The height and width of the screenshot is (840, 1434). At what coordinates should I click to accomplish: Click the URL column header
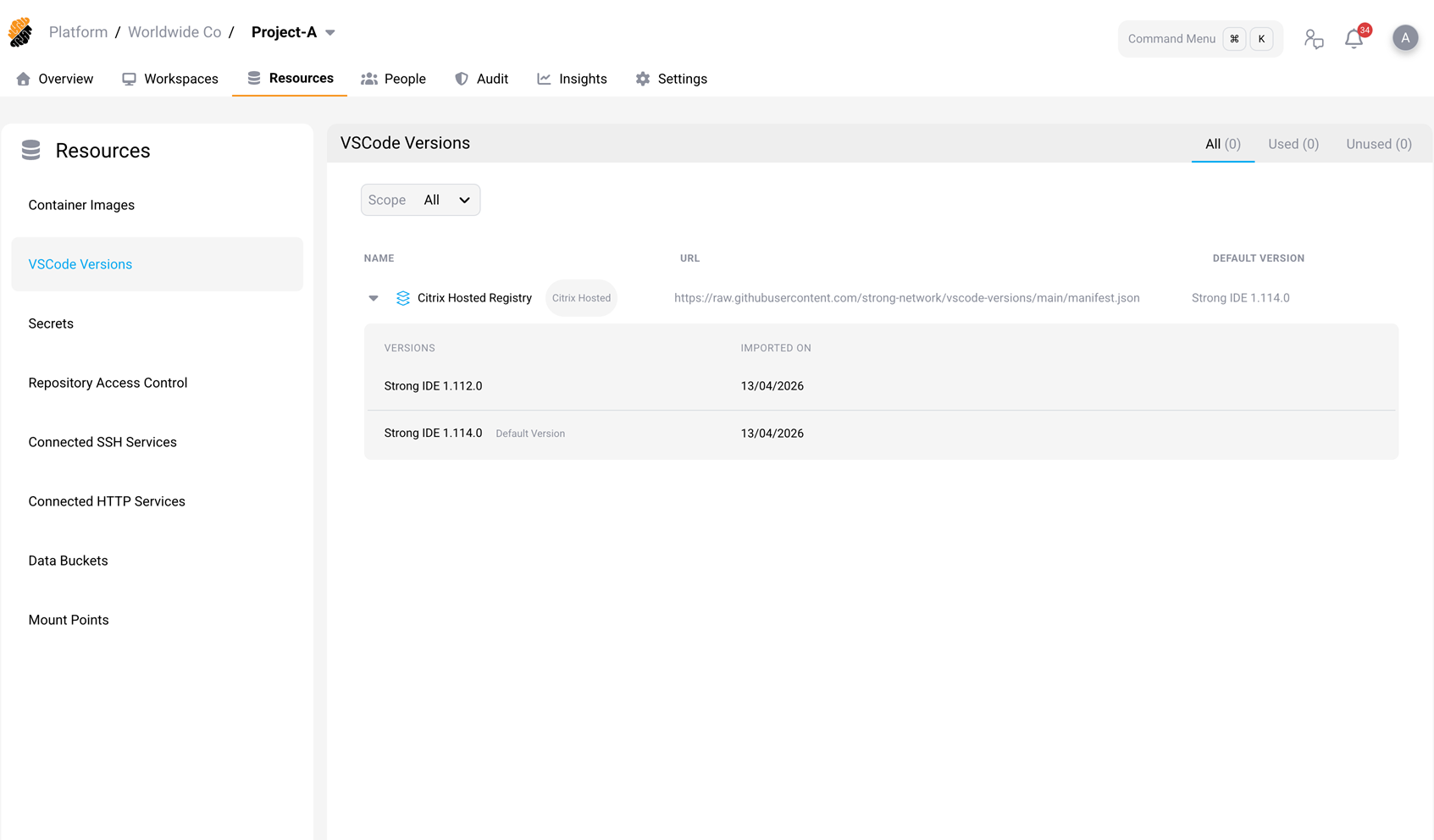689,258
